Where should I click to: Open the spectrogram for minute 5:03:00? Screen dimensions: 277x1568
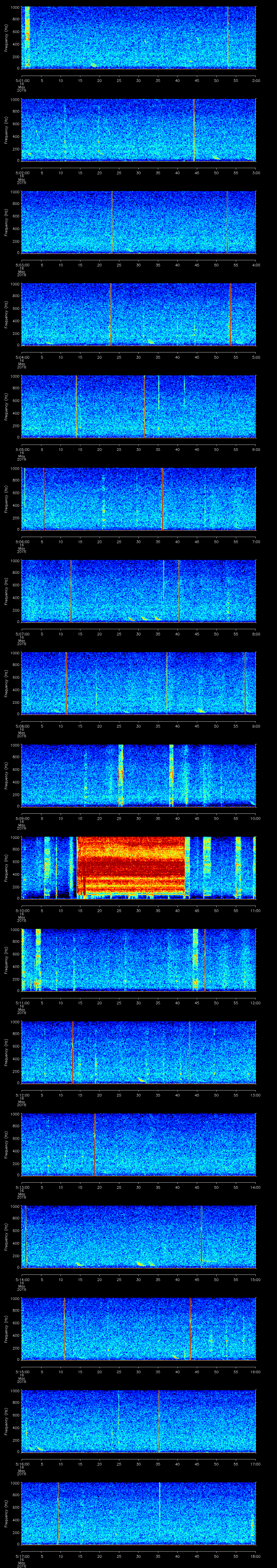tap(139, 222)
